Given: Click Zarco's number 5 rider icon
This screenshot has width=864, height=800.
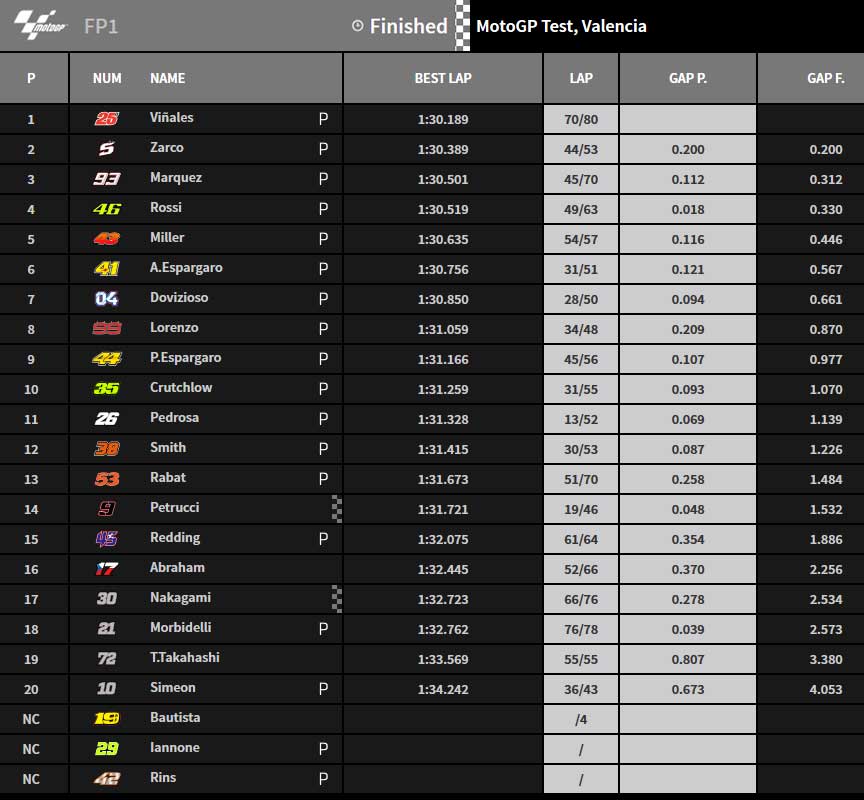Looking at the screenshot, I should click(x=106, y=149).
